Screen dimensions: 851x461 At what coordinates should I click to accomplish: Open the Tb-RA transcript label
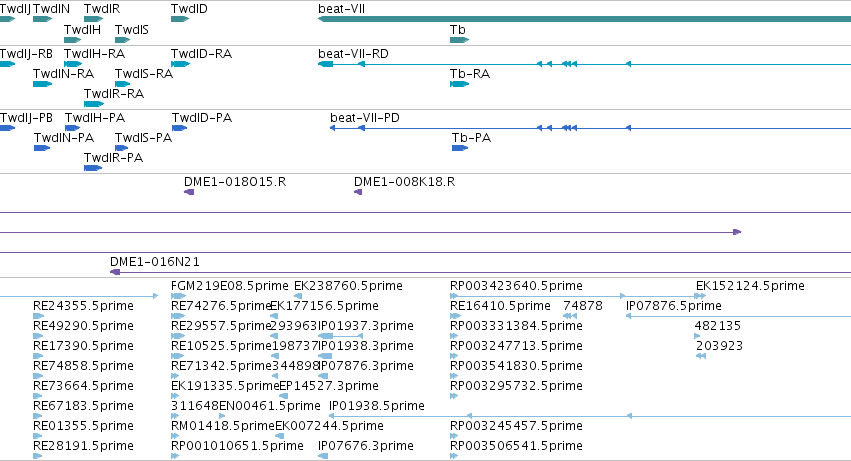click(x=470, y=74)
